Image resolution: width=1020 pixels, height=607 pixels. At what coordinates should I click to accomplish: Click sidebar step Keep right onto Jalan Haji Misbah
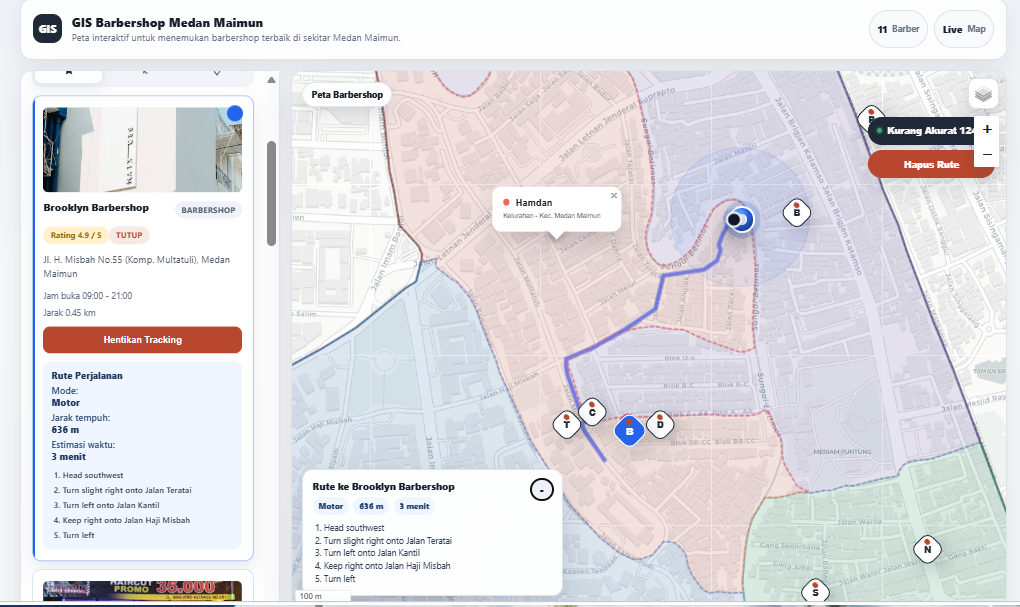point(122,520)
